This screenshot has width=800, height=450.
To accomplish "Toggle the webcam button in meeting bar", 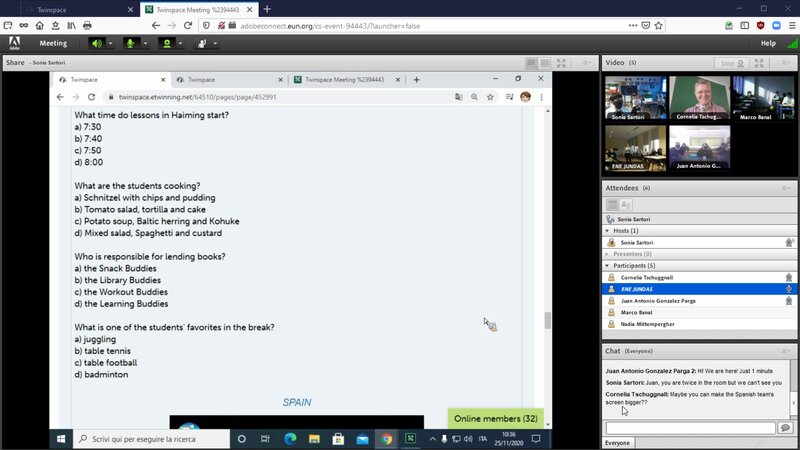I will [x=166, y=43].
